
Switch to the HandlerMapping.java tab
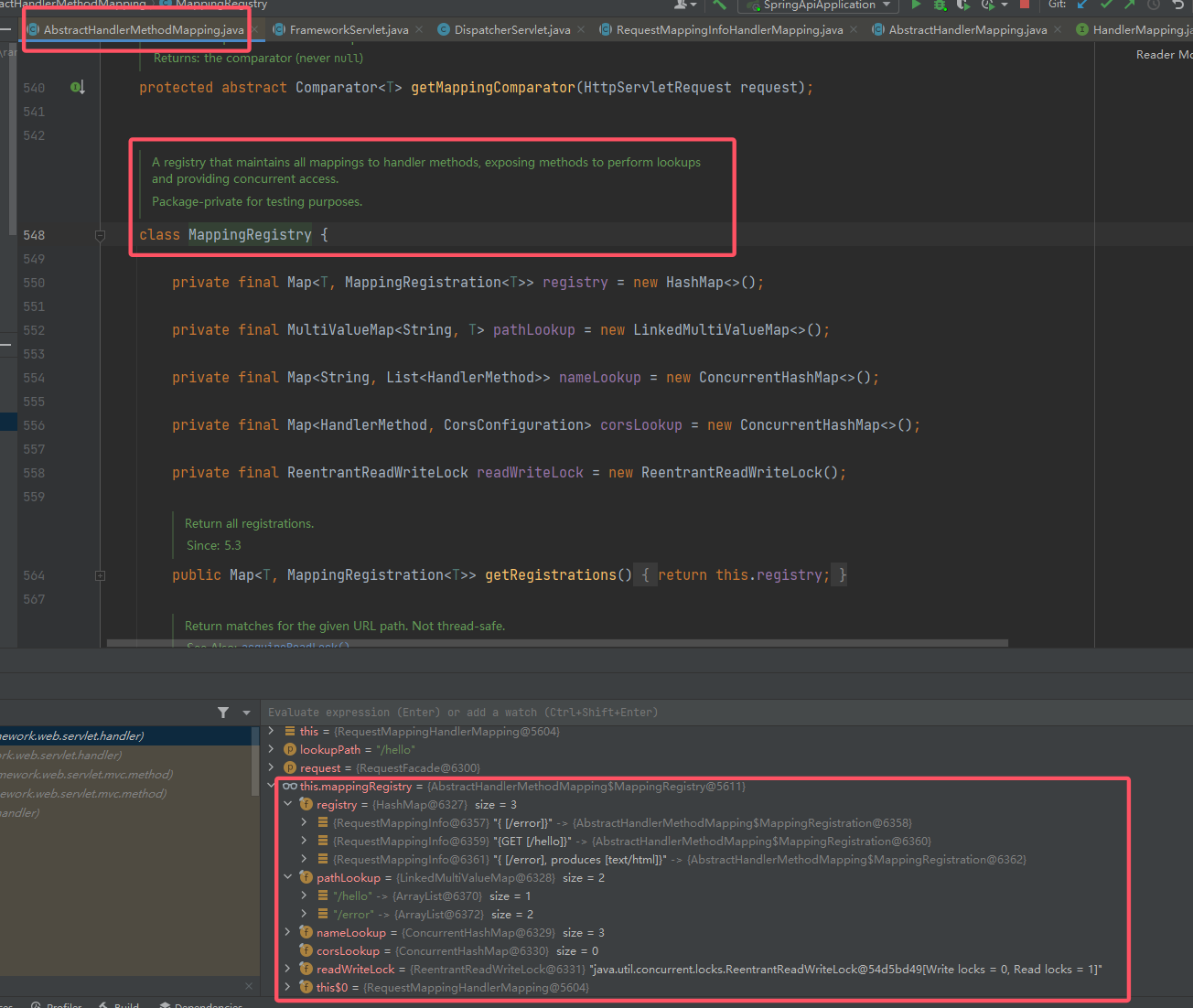click(1134, 30)
